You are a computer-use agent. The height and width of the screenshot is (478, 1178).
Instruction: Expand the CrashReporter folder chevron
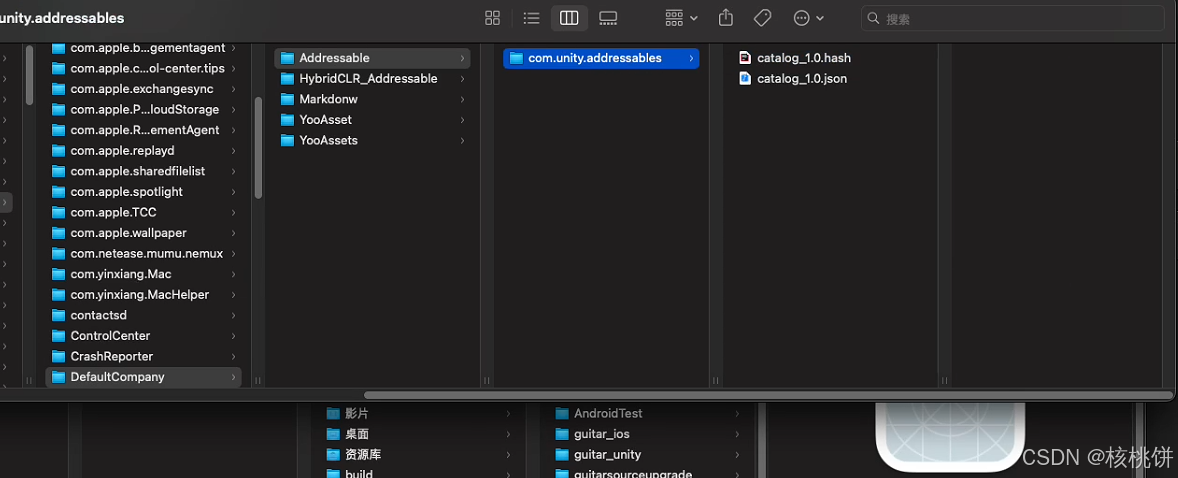234,356
